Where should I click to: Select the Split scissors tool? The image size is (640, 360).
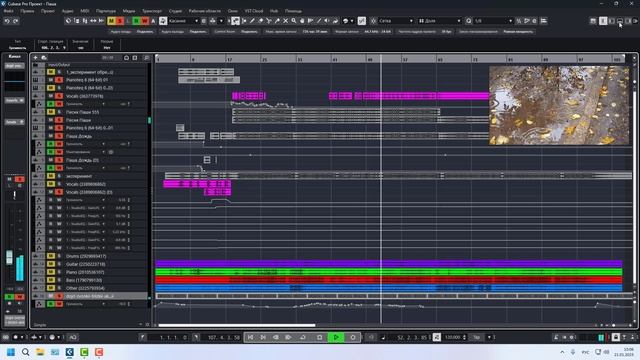click(269, 21)
